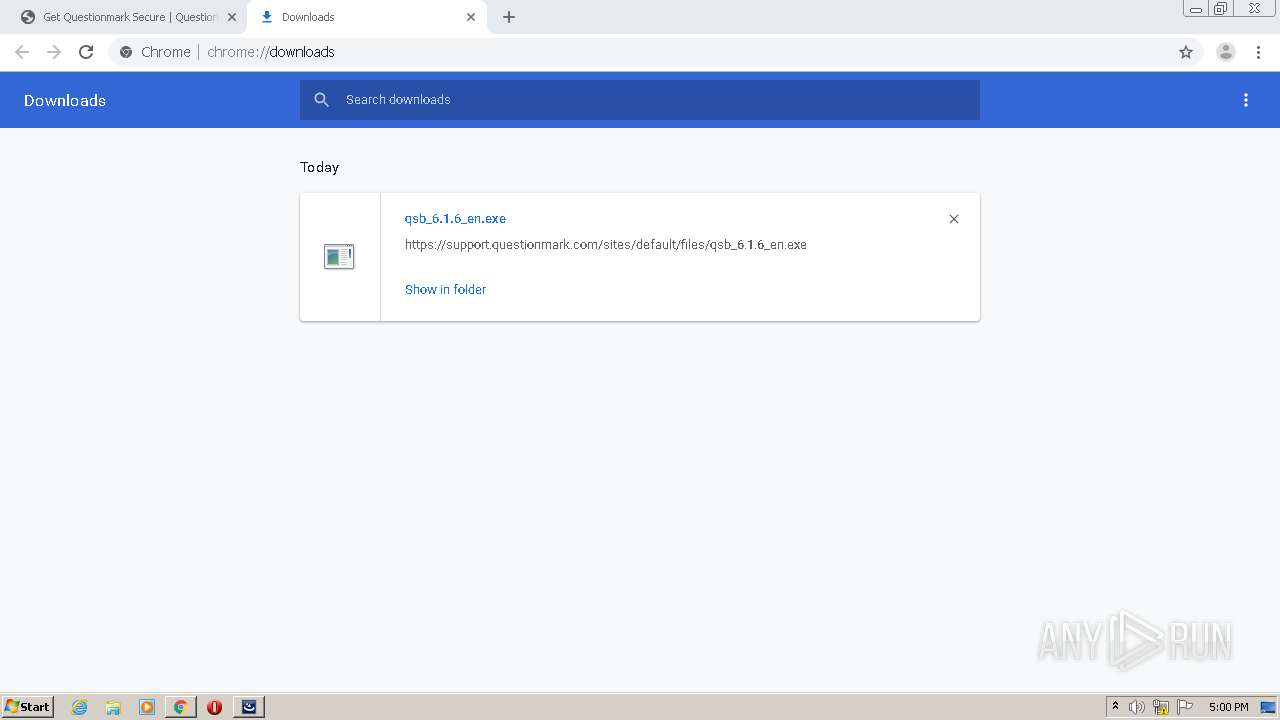The height and width of the screenshot is (720, 1280).
Task: Click the Chrome site info icon
Action: 126,52
